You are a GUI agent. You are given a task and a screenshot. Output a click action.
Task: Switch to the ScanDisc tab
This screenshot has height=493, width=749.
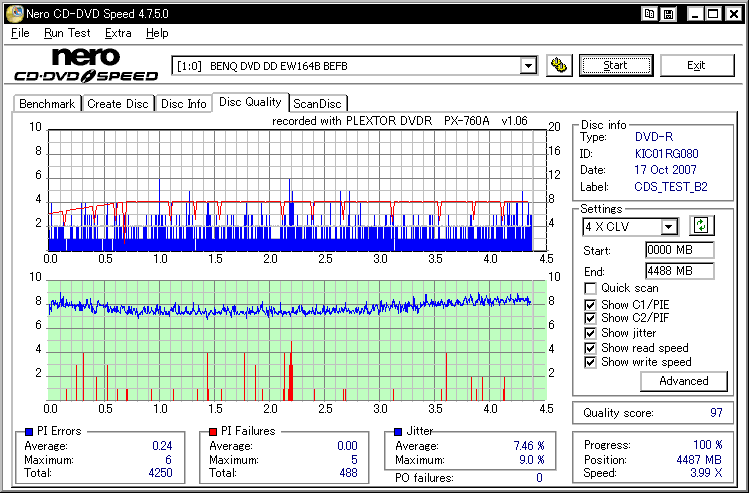[317, 104]
